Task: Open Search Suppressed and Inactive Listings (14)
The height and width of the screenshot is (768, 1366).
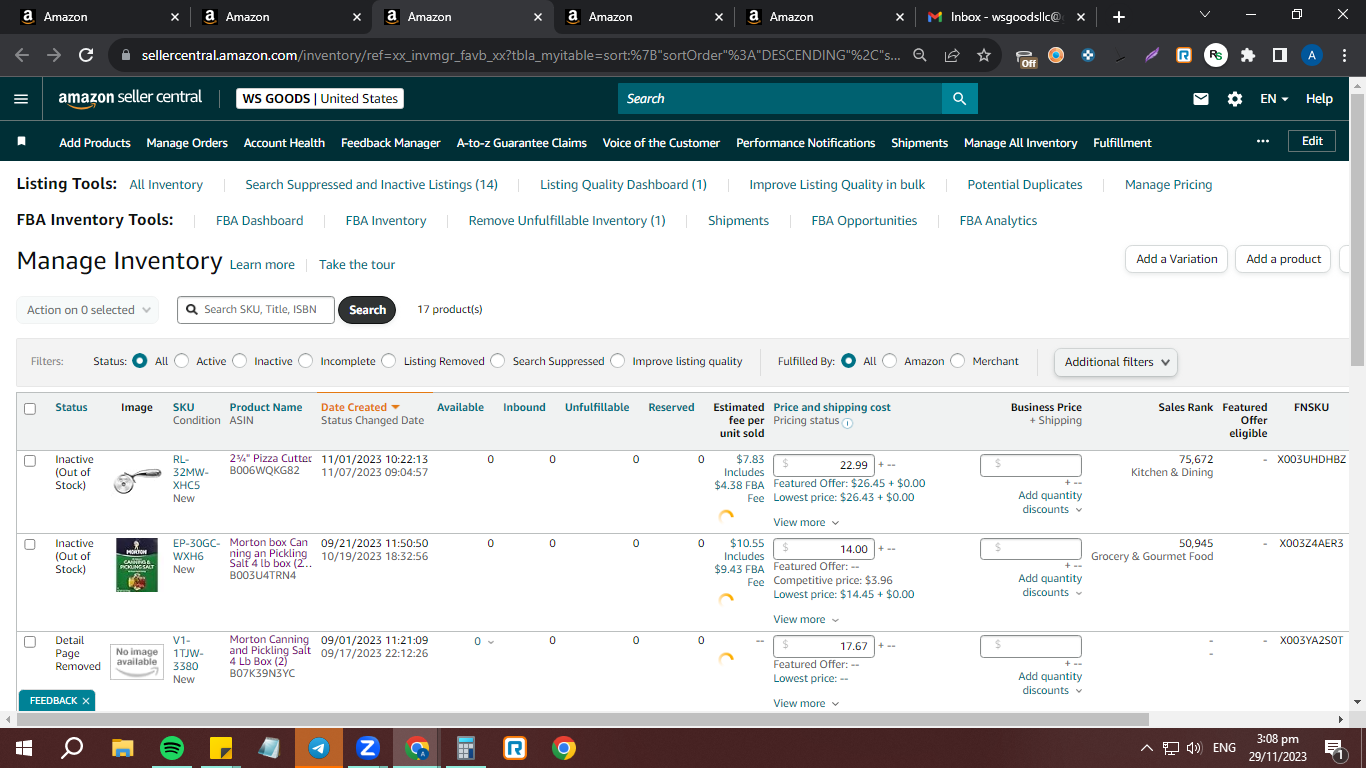Action: [x=371, y=185]
